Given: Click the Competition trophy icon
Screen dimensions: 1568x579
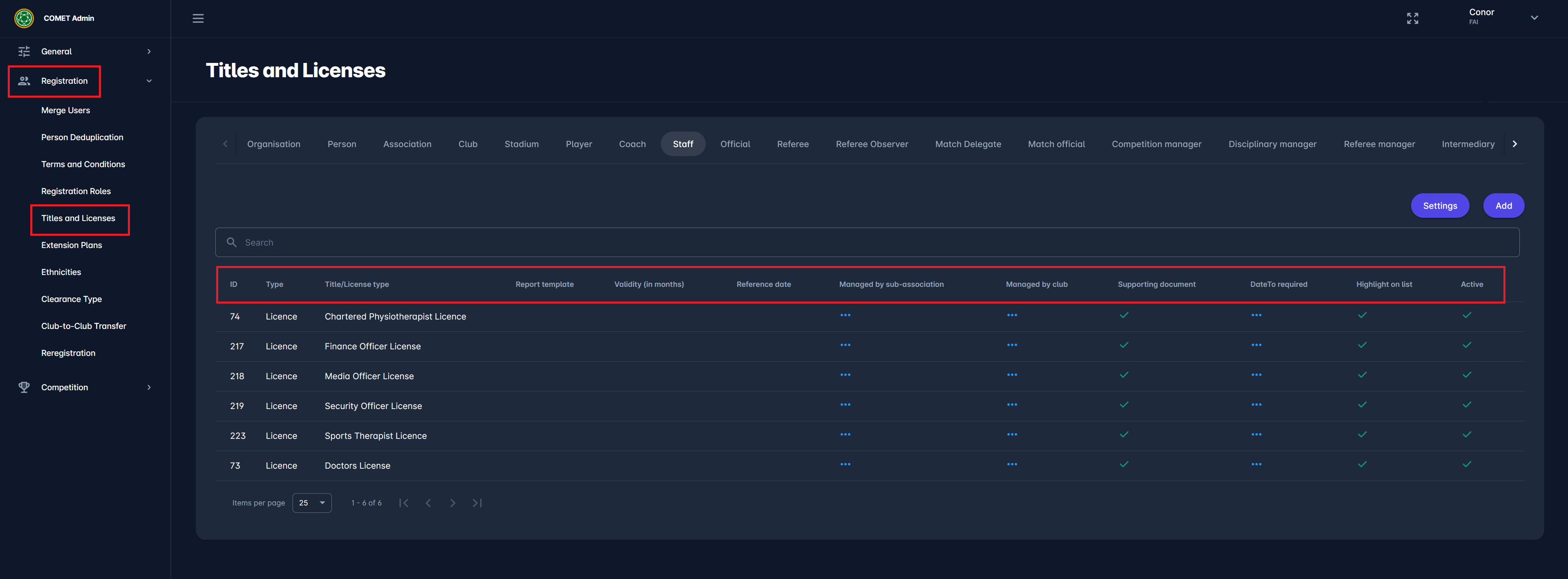Looking at the screenshot, I should click(25, 387).
